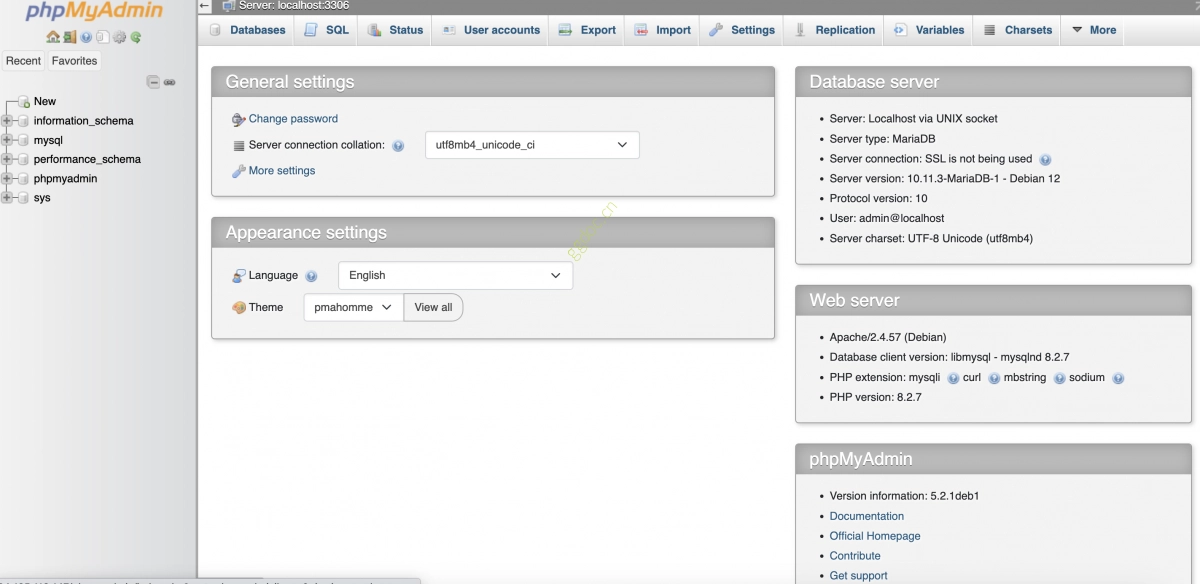The image size is (1200, 584).
Task: Expand the mysql tree node
Action: (7, 140)
